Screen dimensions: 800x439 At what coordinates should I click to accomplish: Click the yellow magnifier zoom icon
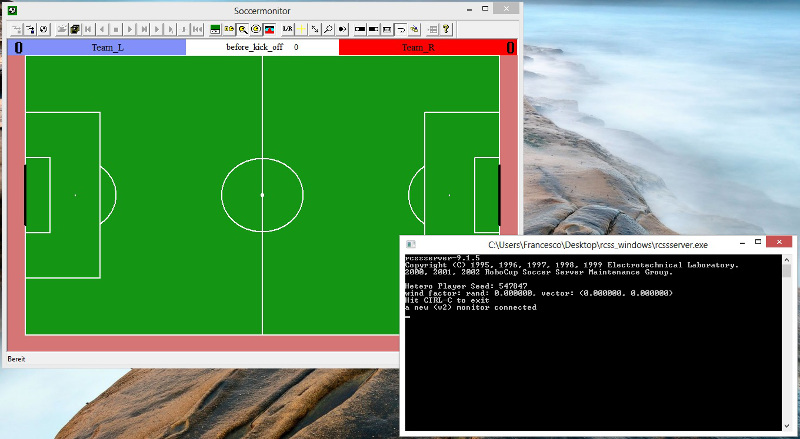pyautogui.click(x=242, y=29)
